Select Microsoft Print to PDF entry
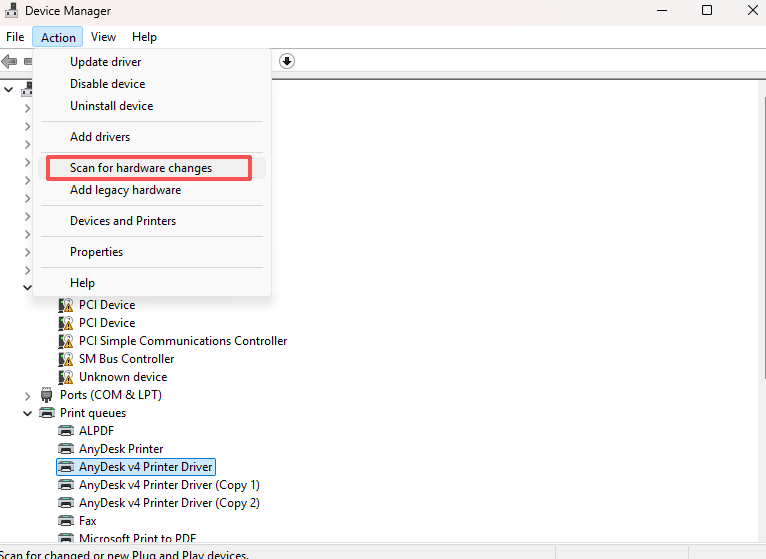Image resolution: width=766 pixels, height=559 pixels. (x=137, y=538)
